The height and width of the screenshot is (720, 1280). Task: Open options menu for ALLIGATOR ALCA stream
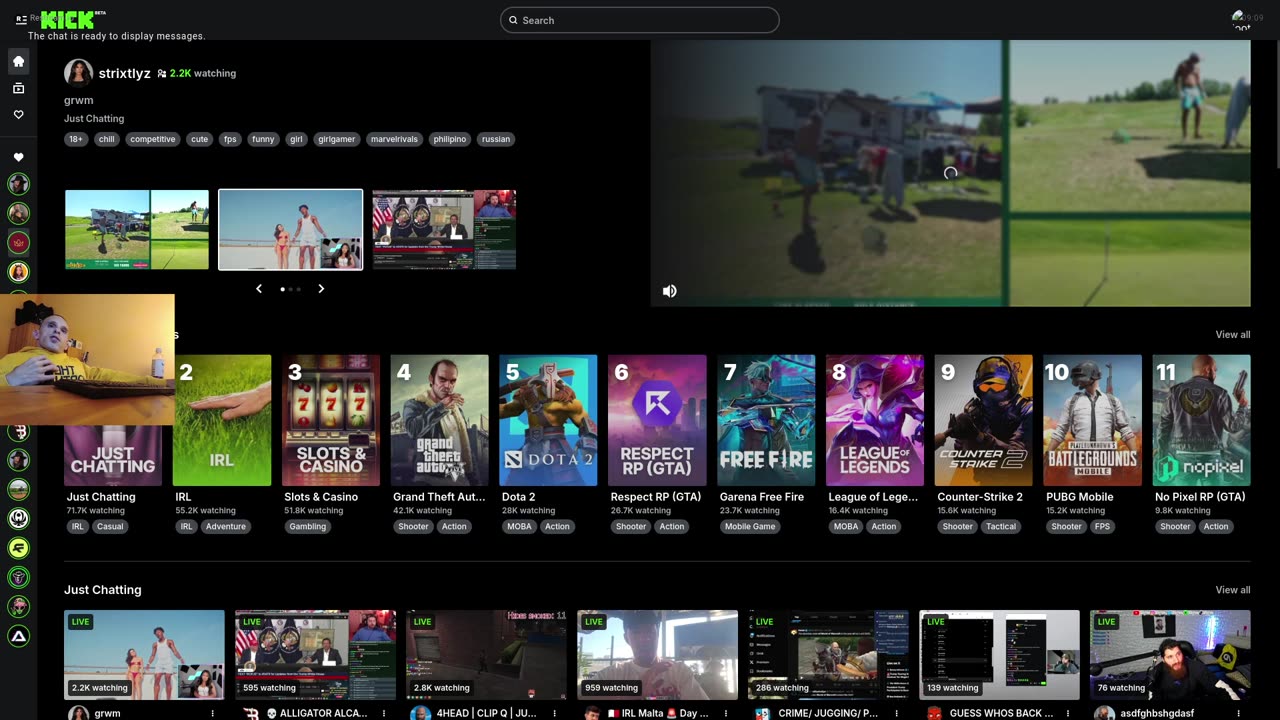pos(384,713)
